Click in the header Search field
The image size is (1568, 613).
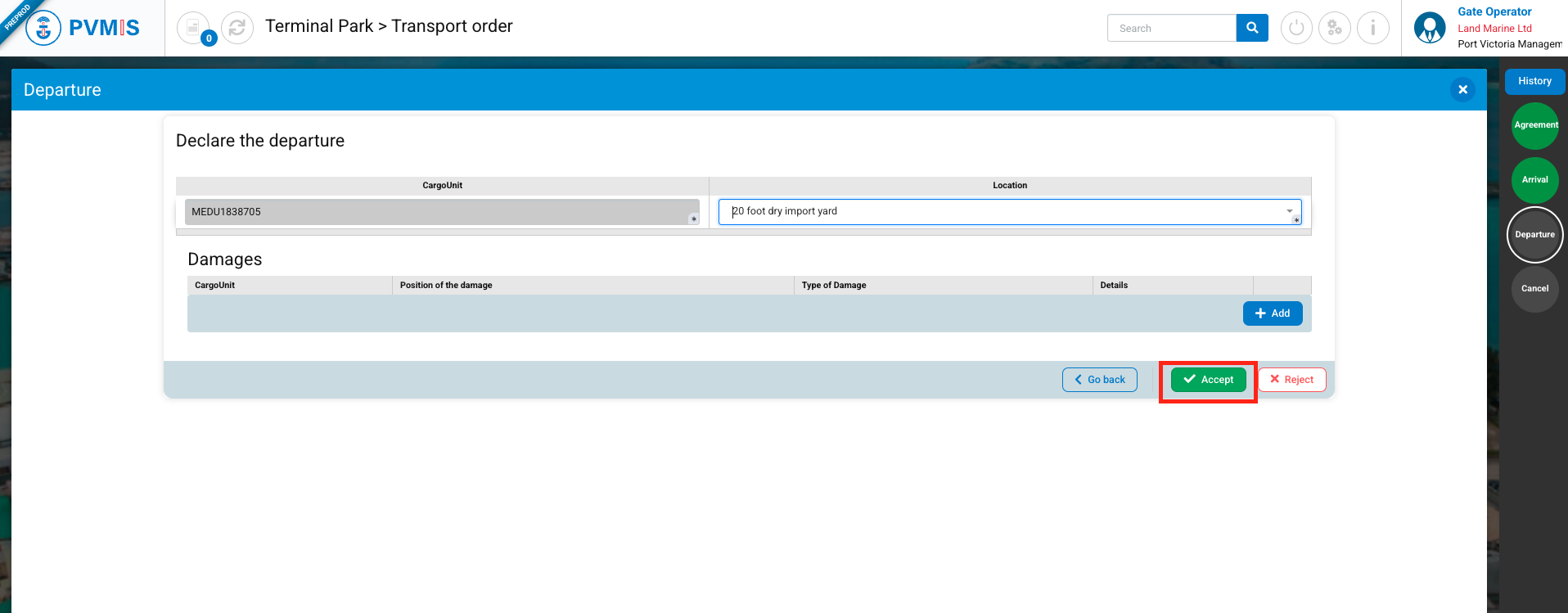[1171, 28]
